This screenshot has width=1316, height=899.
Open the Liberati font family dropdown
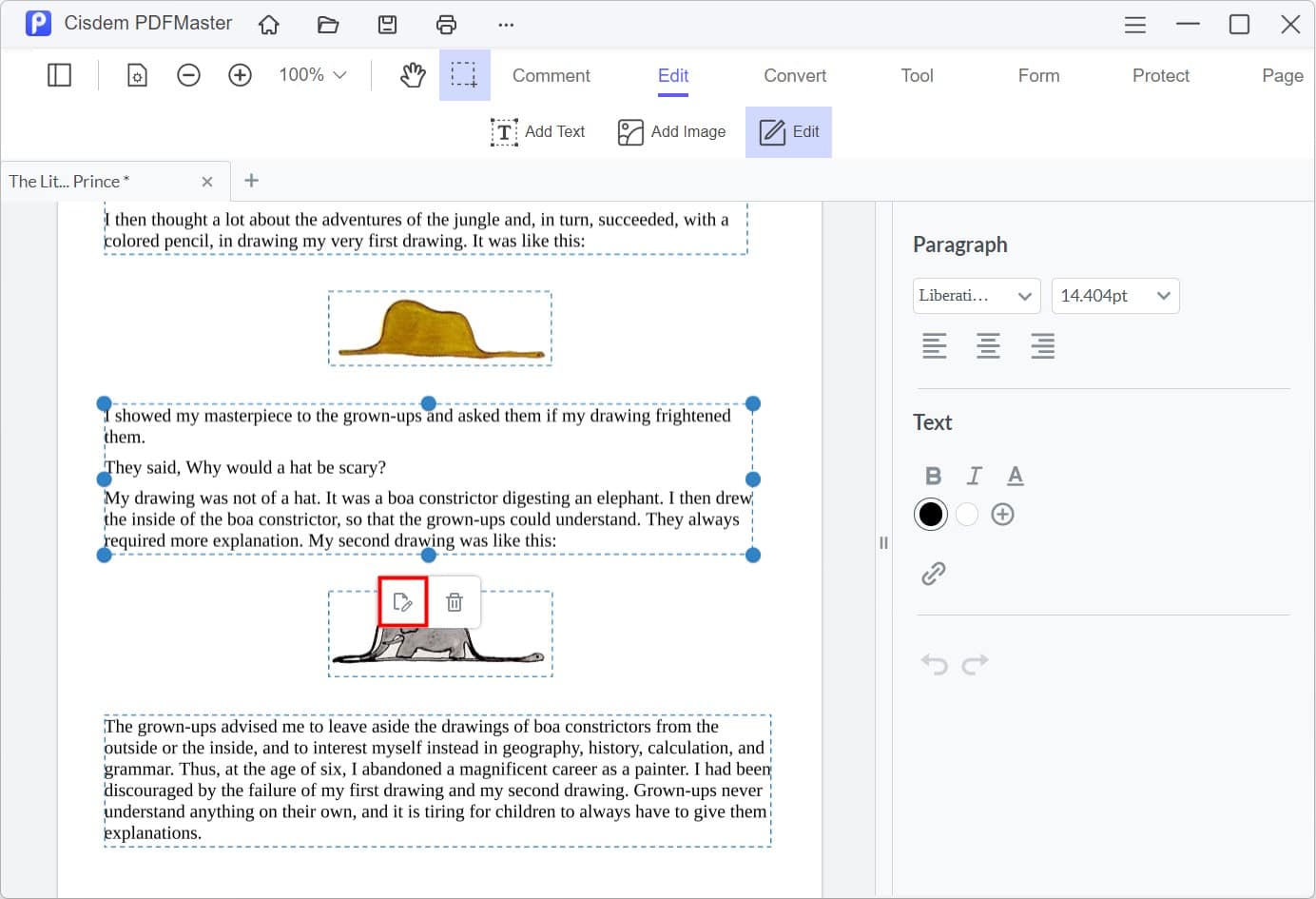click(977, 296)
